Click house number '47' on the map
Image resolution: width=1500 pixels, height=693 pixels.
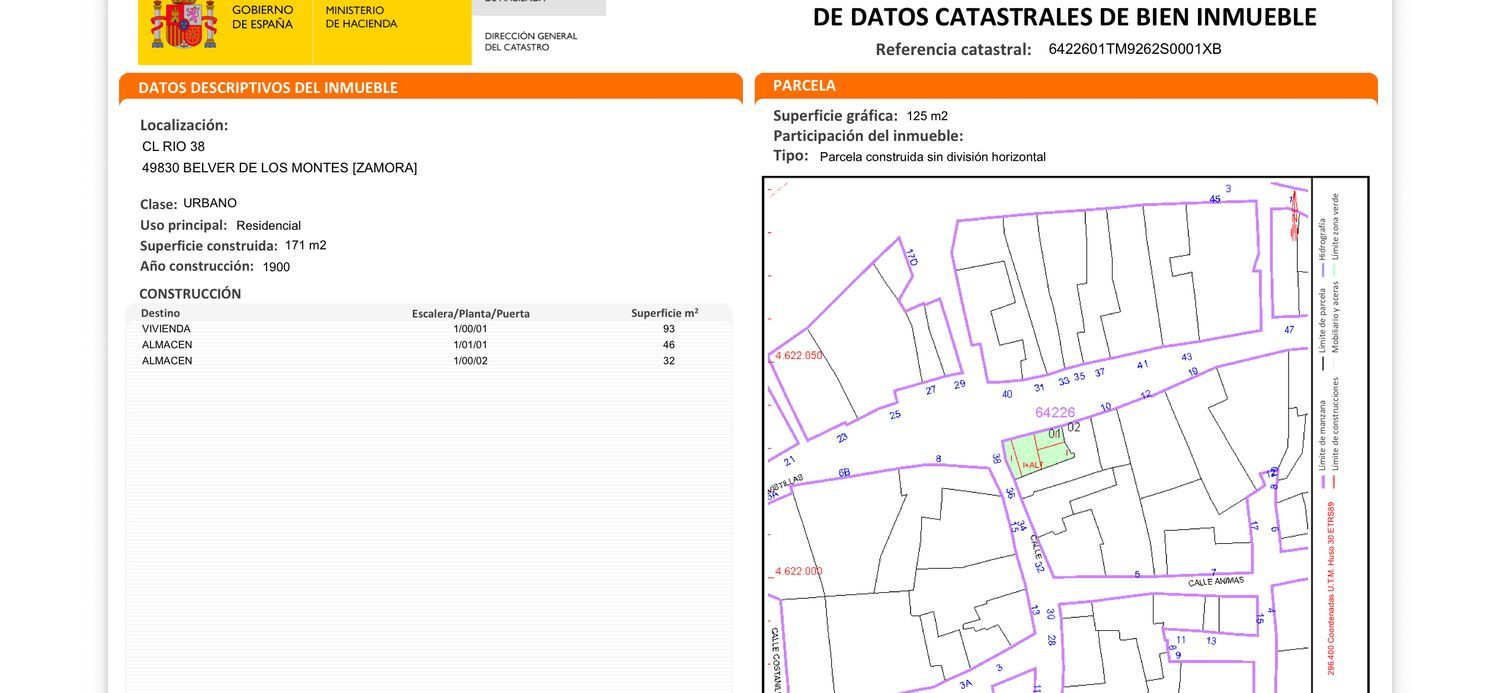tap(1289, 330)
